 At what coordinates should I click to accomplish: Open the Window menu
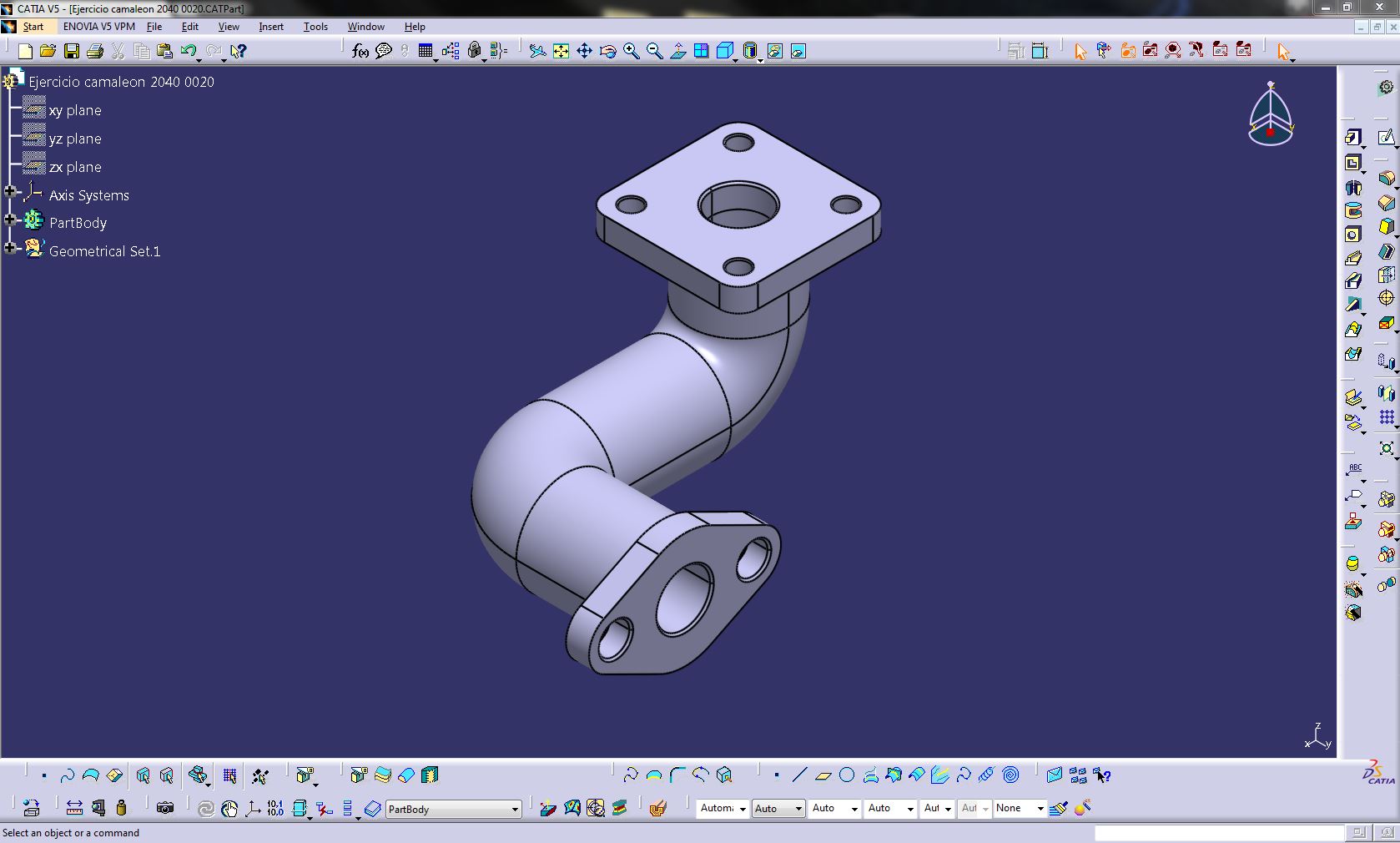366,27
